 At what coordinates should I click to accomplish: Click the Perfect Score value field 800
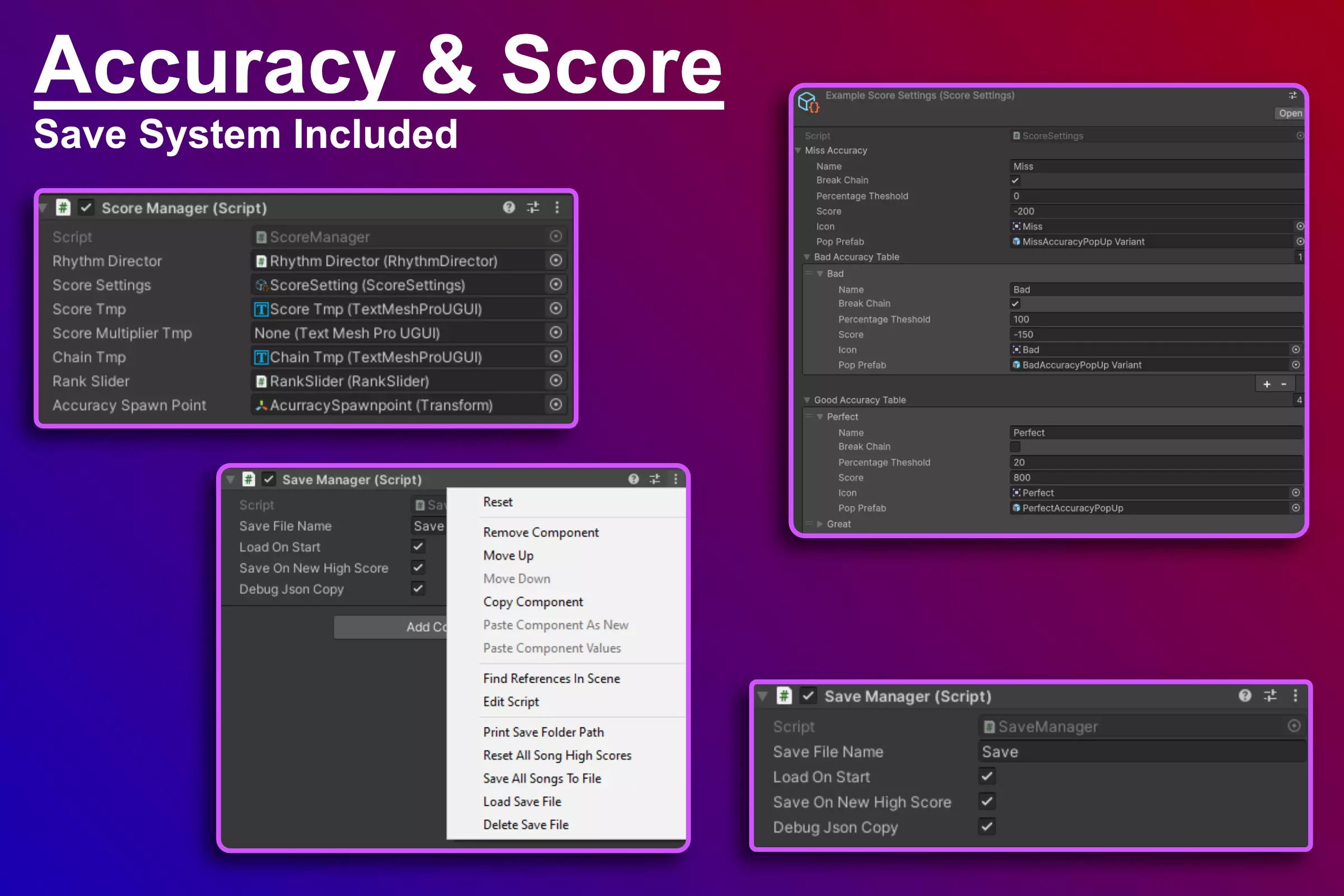click(x=1154, y=478)
